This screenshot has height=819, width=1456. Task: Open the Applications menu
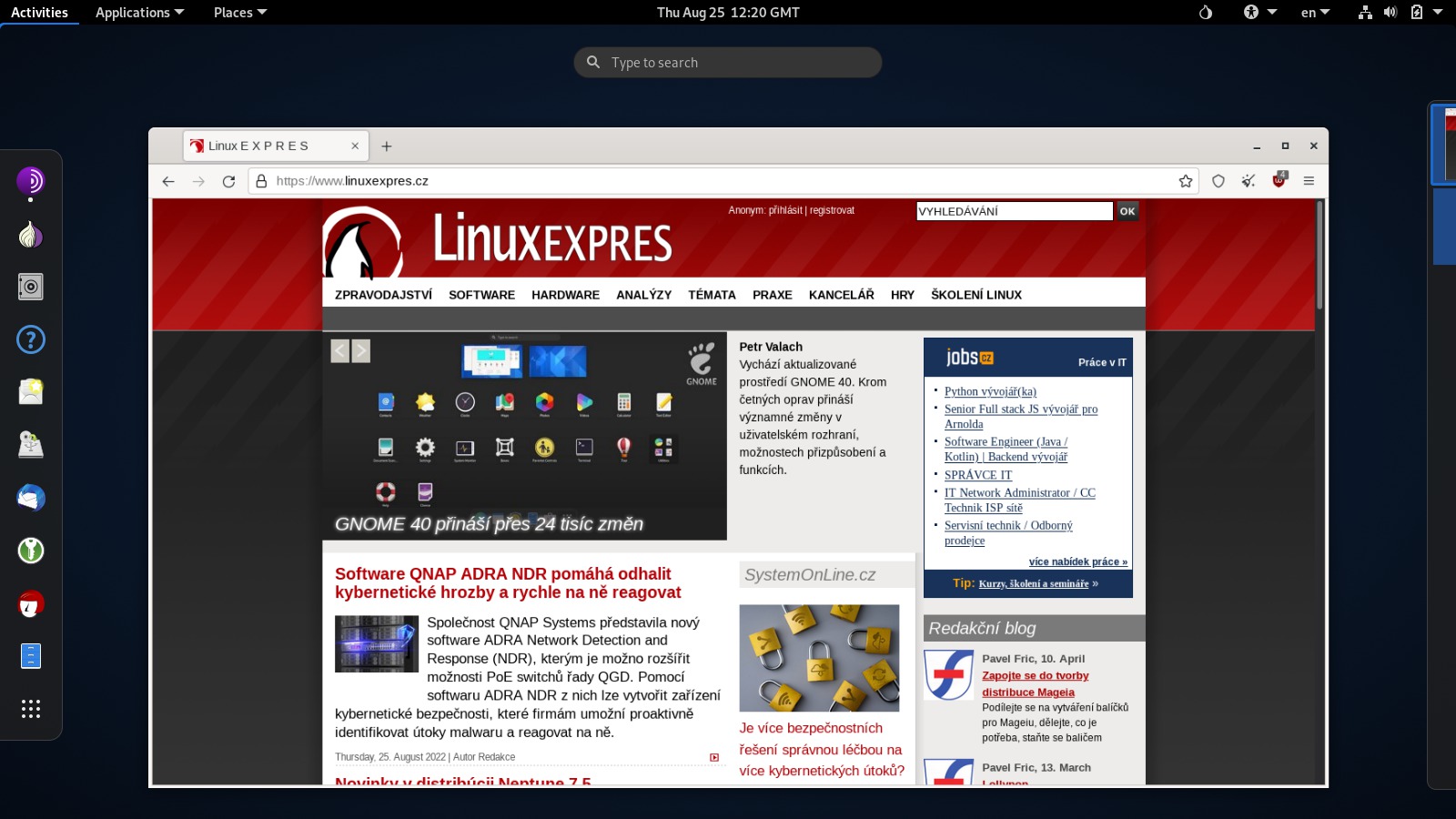[139, 12]
